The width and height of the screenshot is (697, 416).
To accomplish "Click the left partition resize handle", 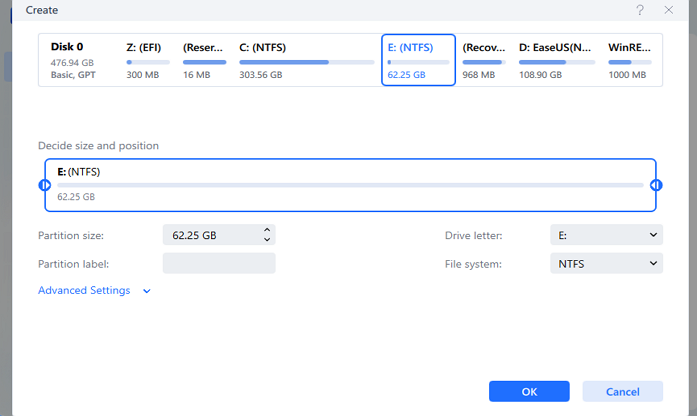I will (x=44, y=185).
